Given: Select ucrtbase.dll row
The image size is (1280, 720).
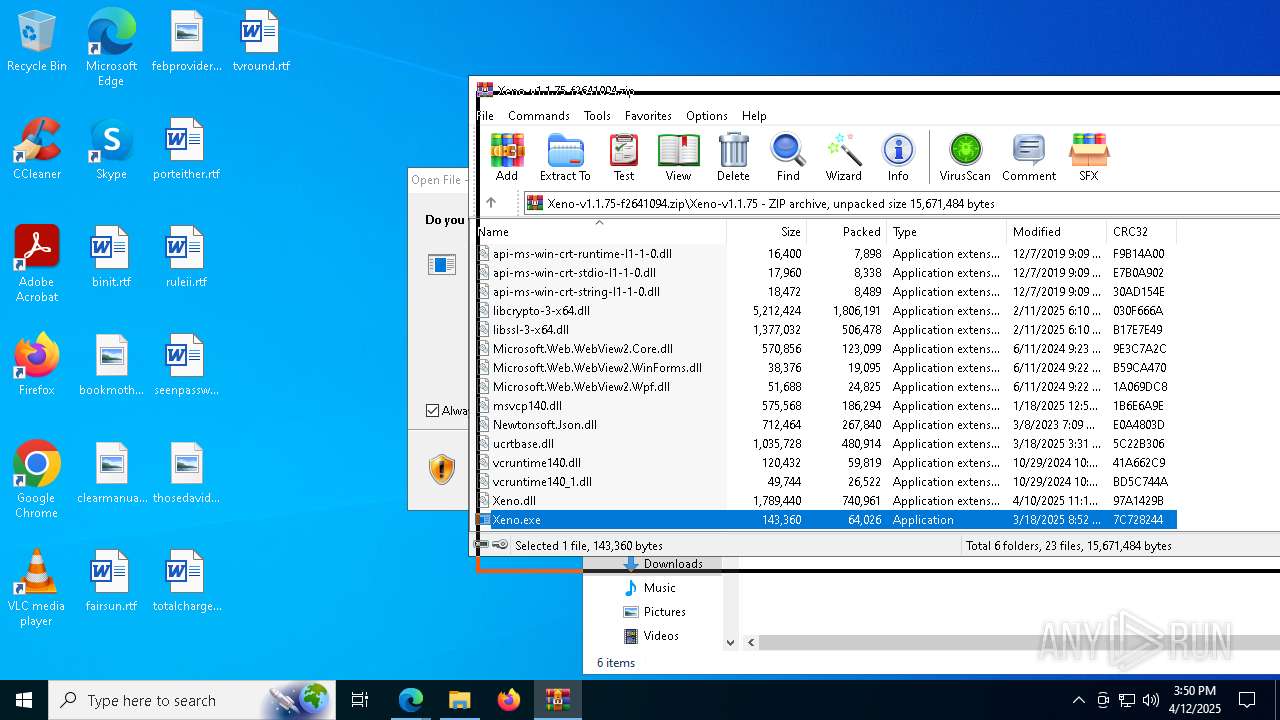Looking at the screenshot, I should click(x=826, y=444).
